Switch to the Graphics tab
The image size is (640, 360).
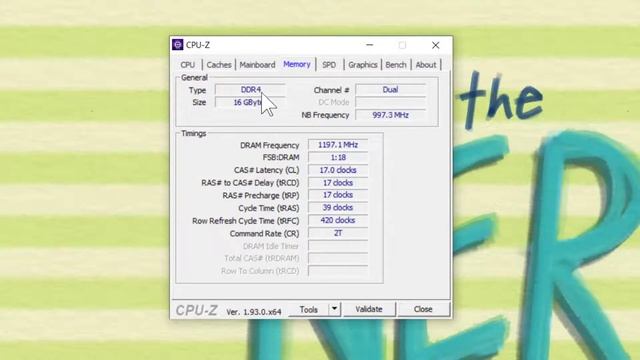pyautogui.click(x=362, y=65)
